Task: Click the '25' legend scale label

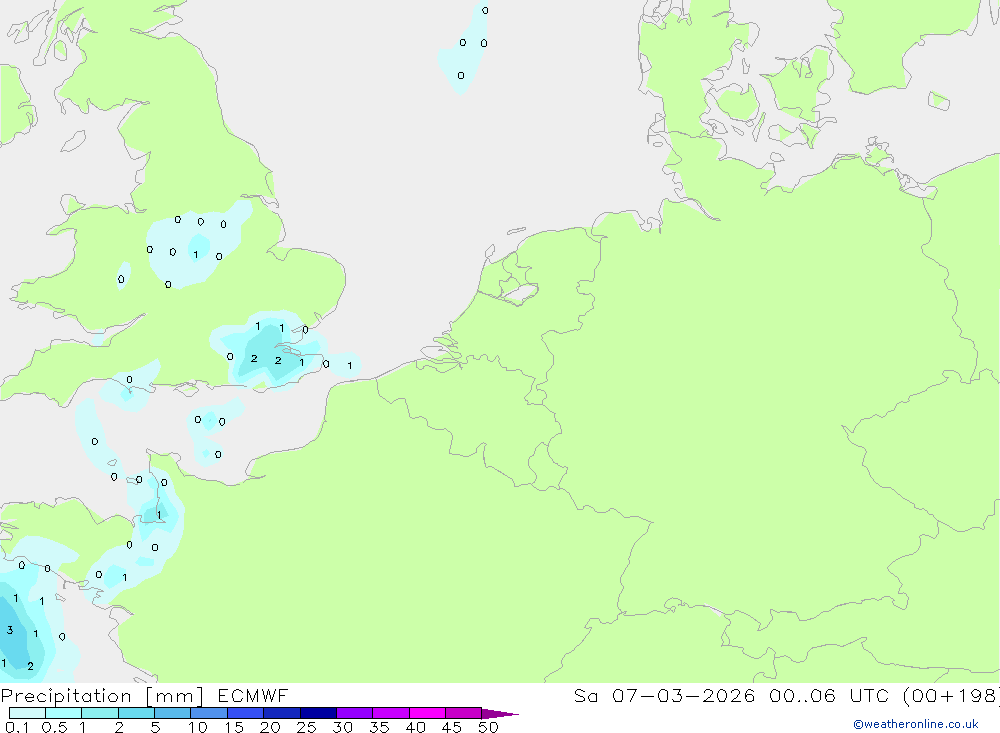Action: click(306, 727)
